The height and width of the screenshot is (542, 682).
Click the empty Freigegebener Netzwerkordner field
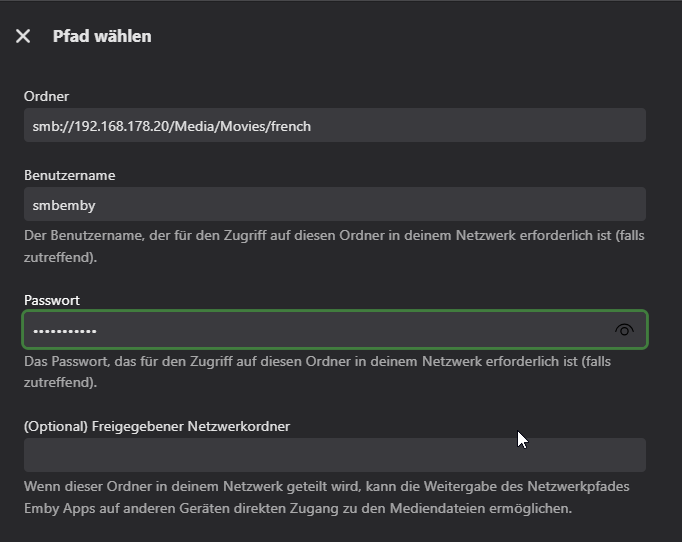(334, 455)
